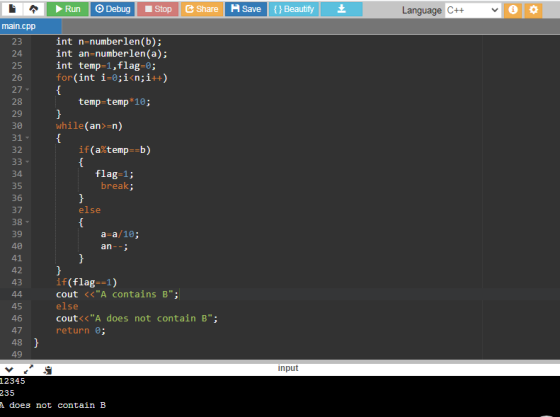Open the Language dropdown showing C++

473,10
